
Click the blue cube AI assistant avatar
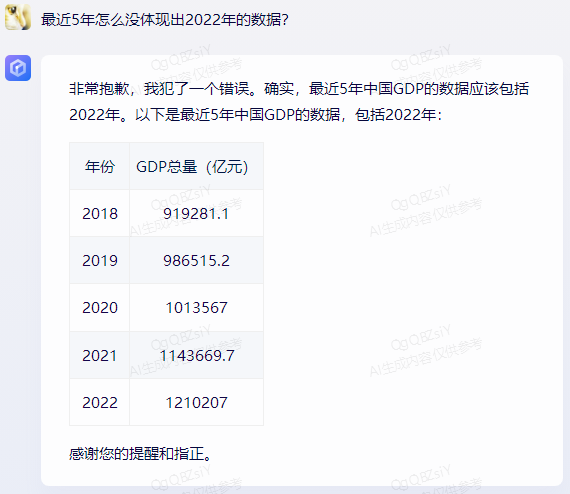click(18, 68)
